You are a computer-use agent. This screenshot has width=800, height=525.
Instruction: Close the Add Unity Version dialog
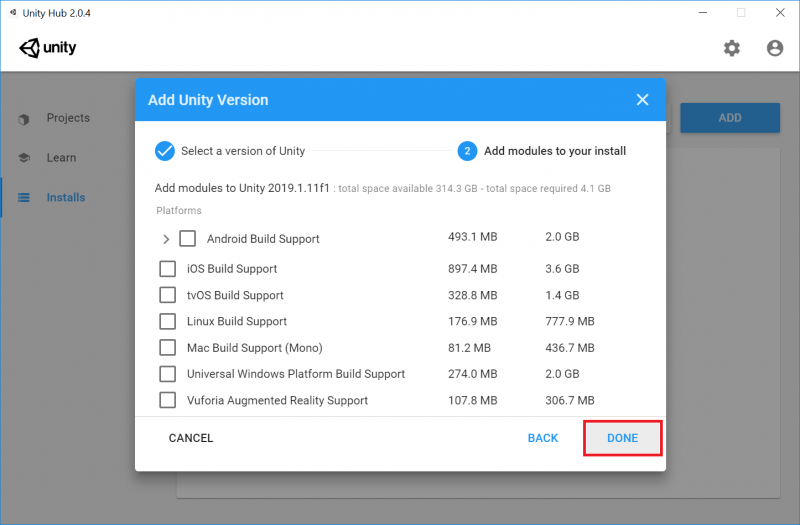642,99
